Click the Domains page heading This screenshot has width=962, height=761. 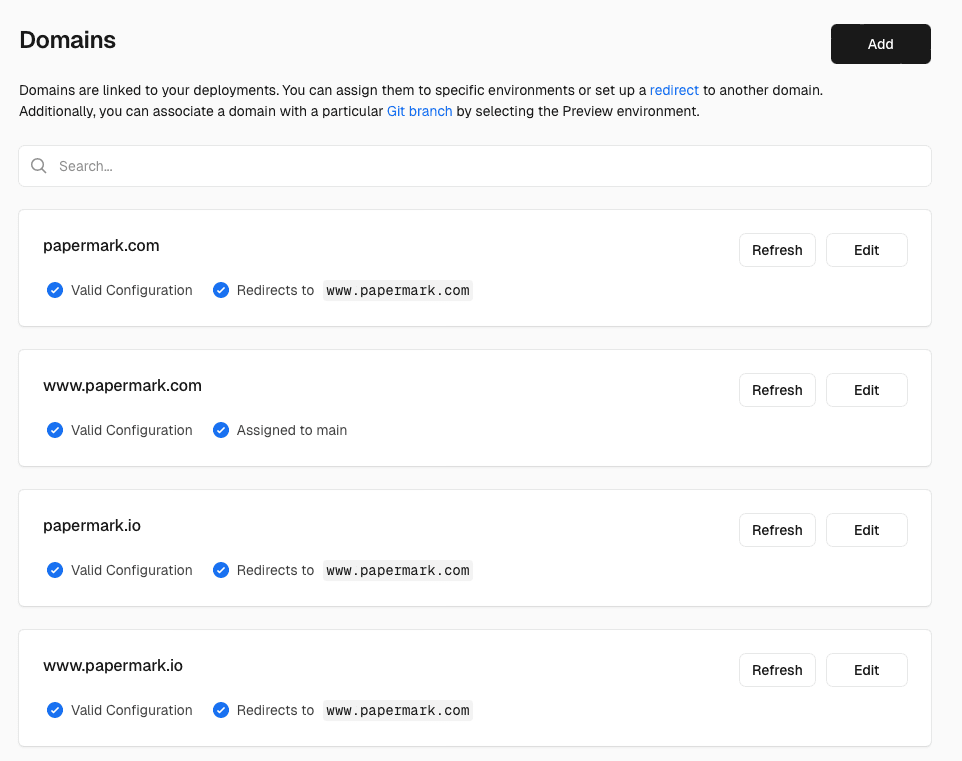(x=67, y=40)
